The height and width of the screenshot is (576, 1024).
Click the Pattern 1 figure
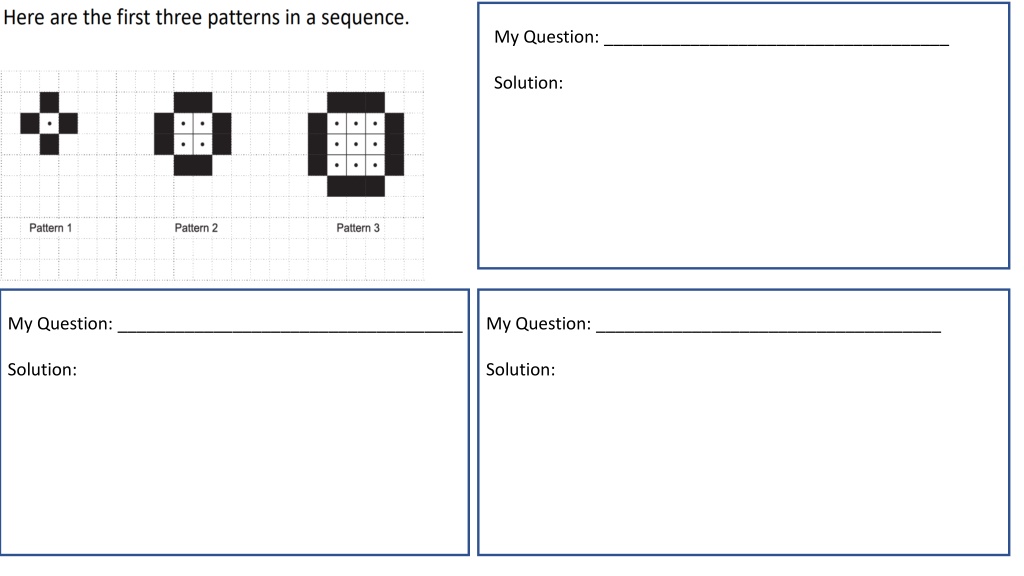pos(49,123)
